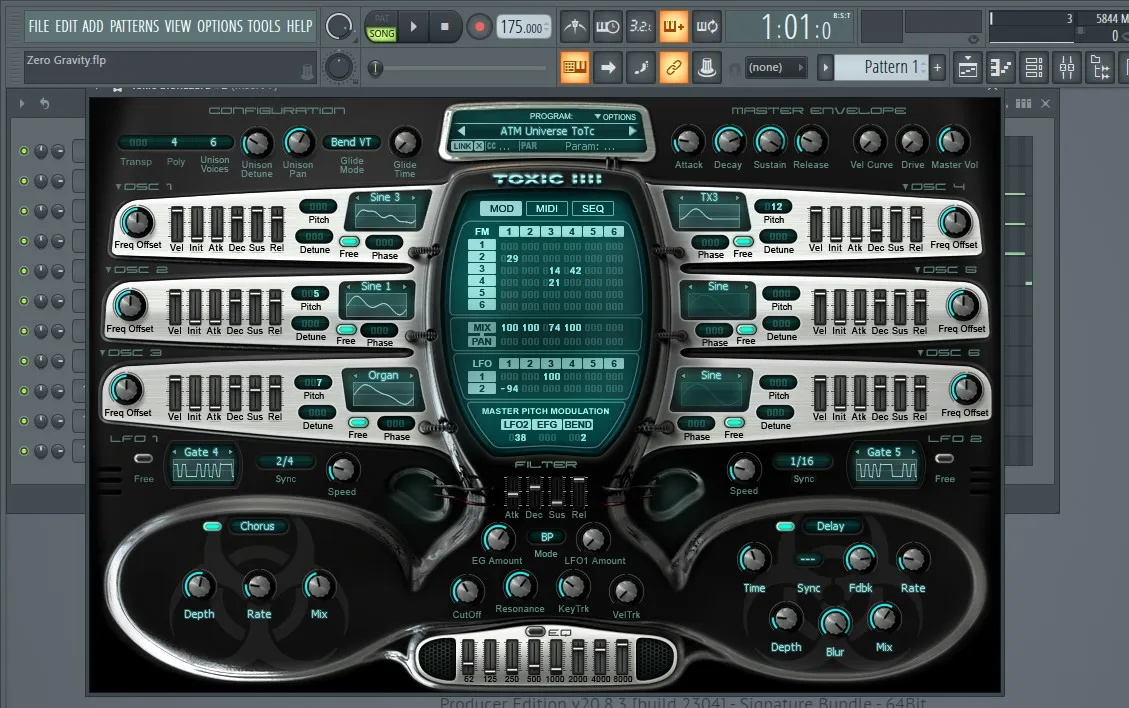Open the PATTERNS menu
The width and height of the screenshot is (1129, 708).
click(134, 27)
